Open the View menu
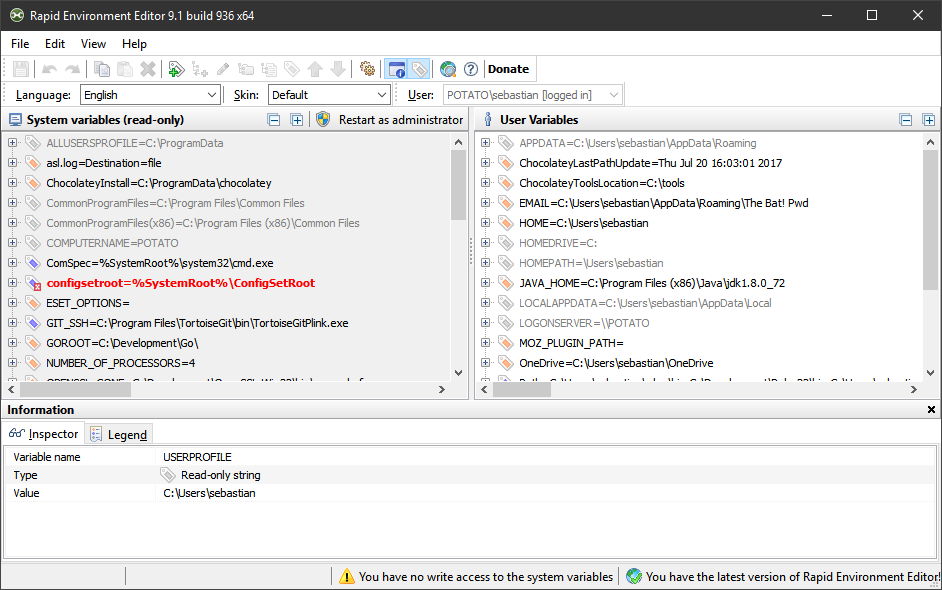 (x=93, y=44)
